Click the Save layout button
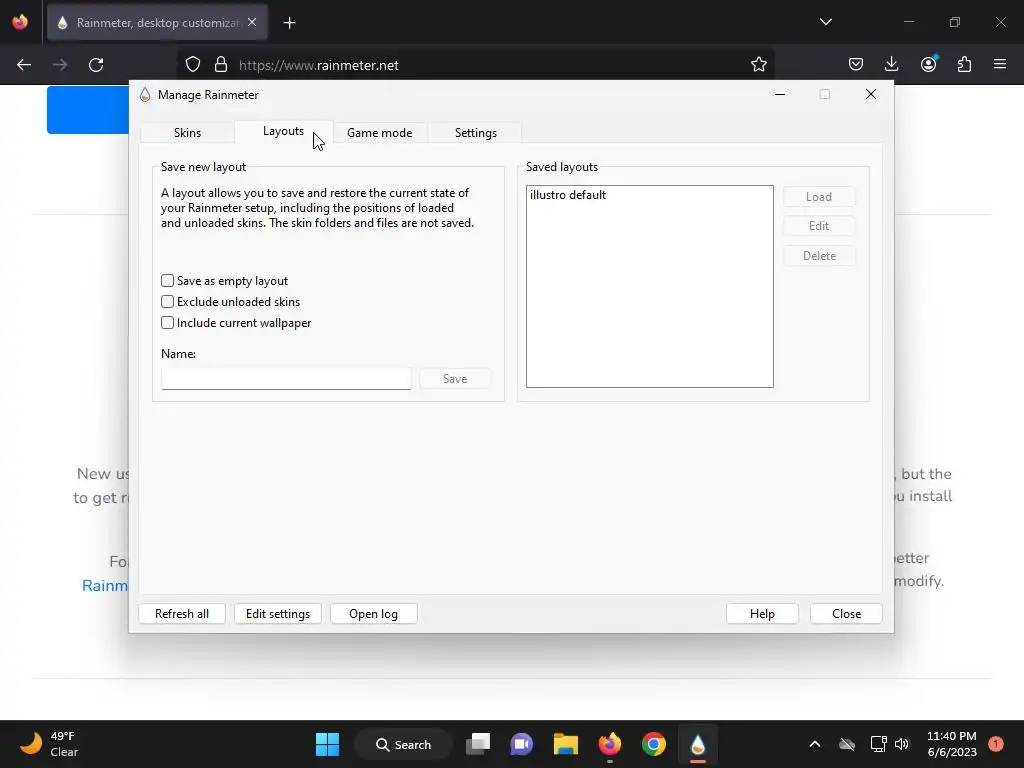Viewport: 1024px width, 768px height. click(455, 379)
